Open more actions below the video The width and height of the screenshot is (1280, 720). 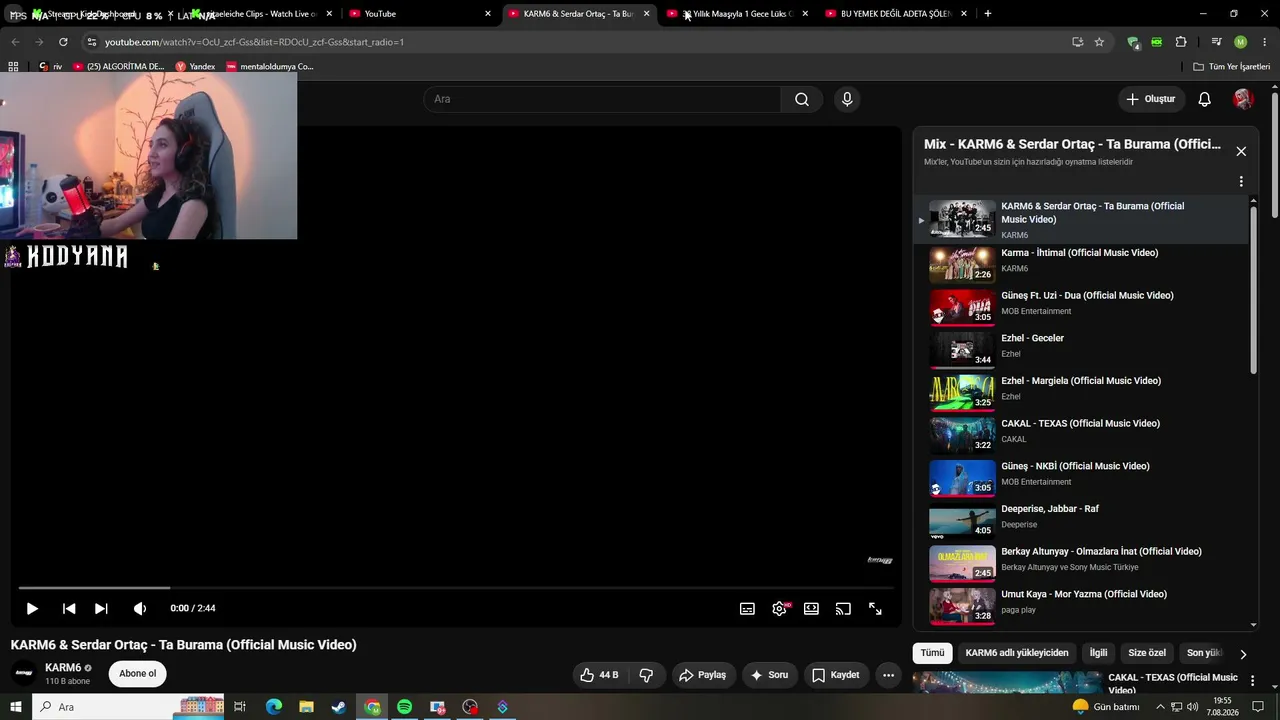888,675
